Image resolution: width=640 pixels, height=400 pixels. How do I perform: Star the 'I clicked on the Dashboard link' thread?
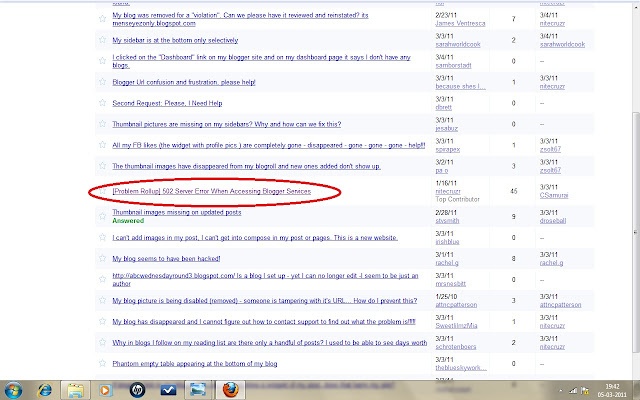(x=102, y=60)
